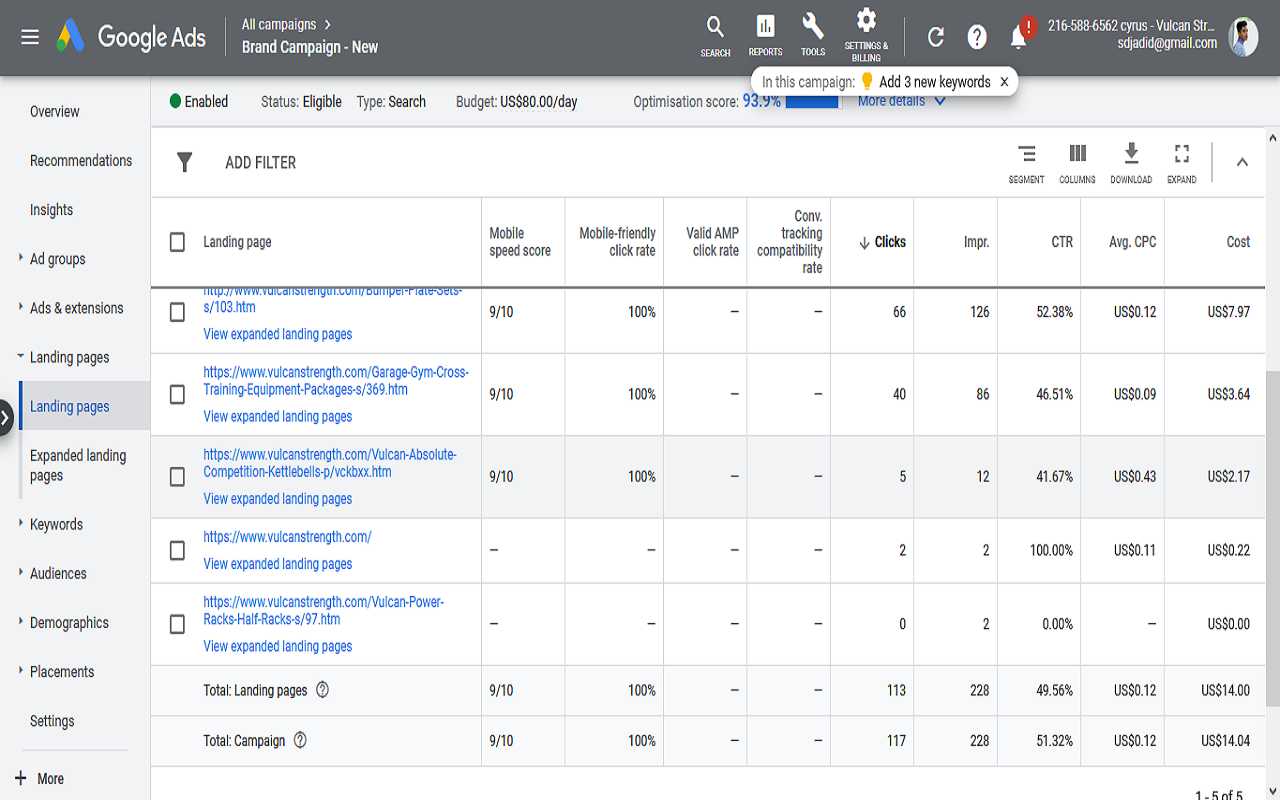Open the hamburger main menu
Image resolution: width=1280 pixels, height=800 pixels.
[30, 37]
